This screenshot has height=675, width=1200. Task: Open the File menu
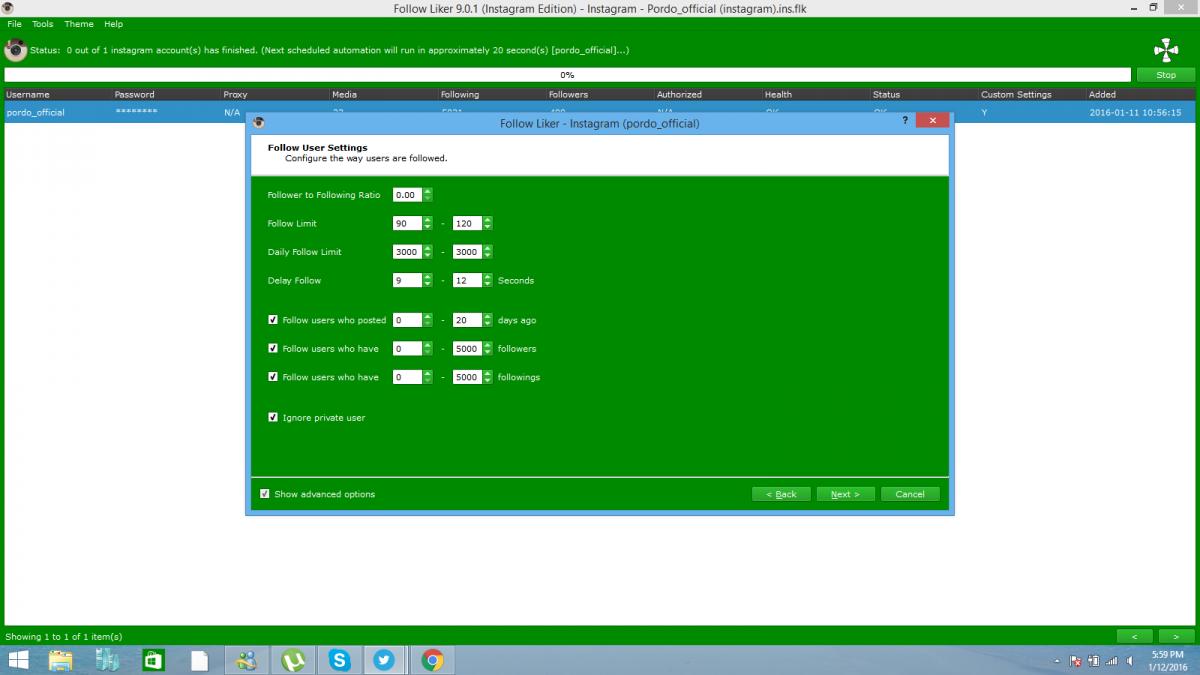pyautogui.click(x=15, y=24)
